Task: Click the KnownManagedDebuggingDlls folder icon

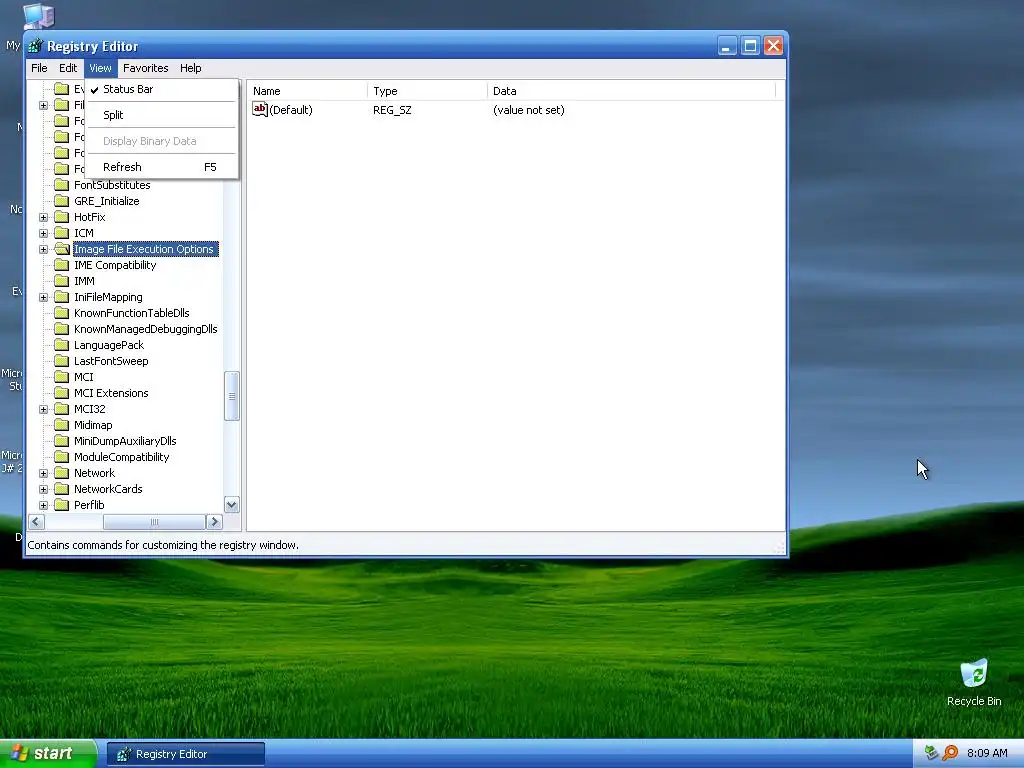Action: pos(61,329)
